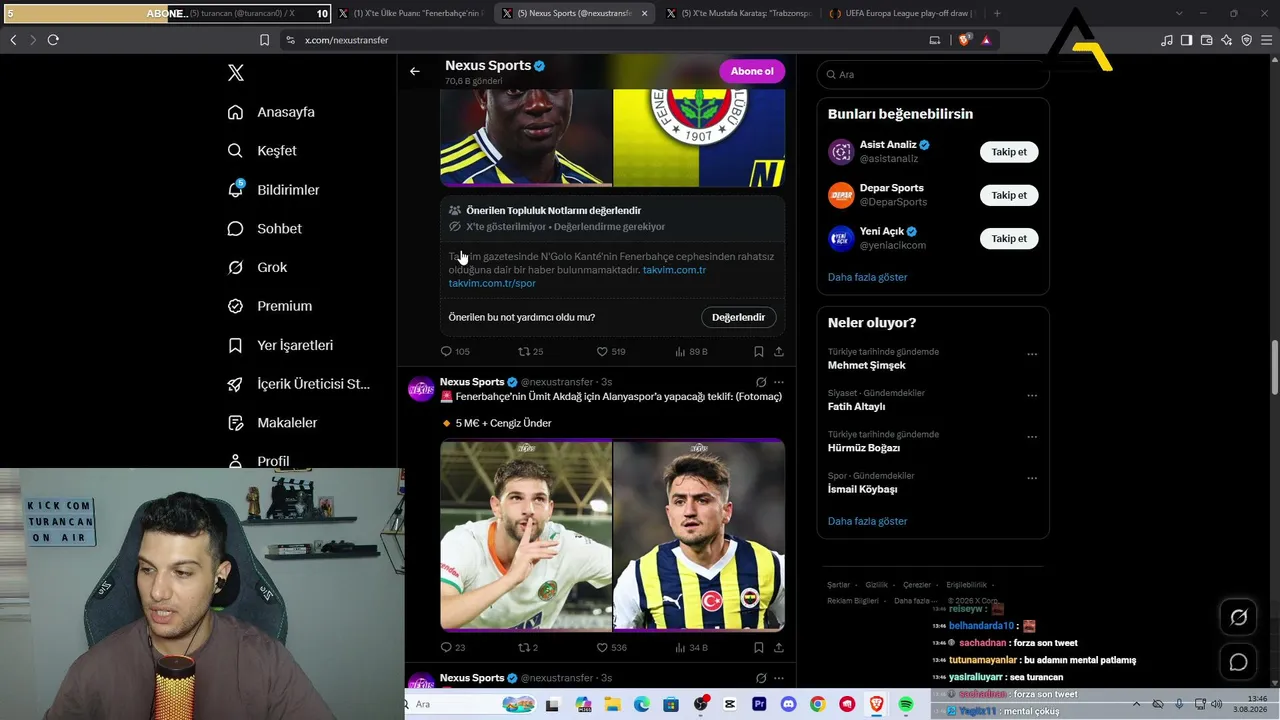Open Adobe Premiere Pro from the taskbar
Viewport: 1280px width, 720px height.
[x=759, y=705]
